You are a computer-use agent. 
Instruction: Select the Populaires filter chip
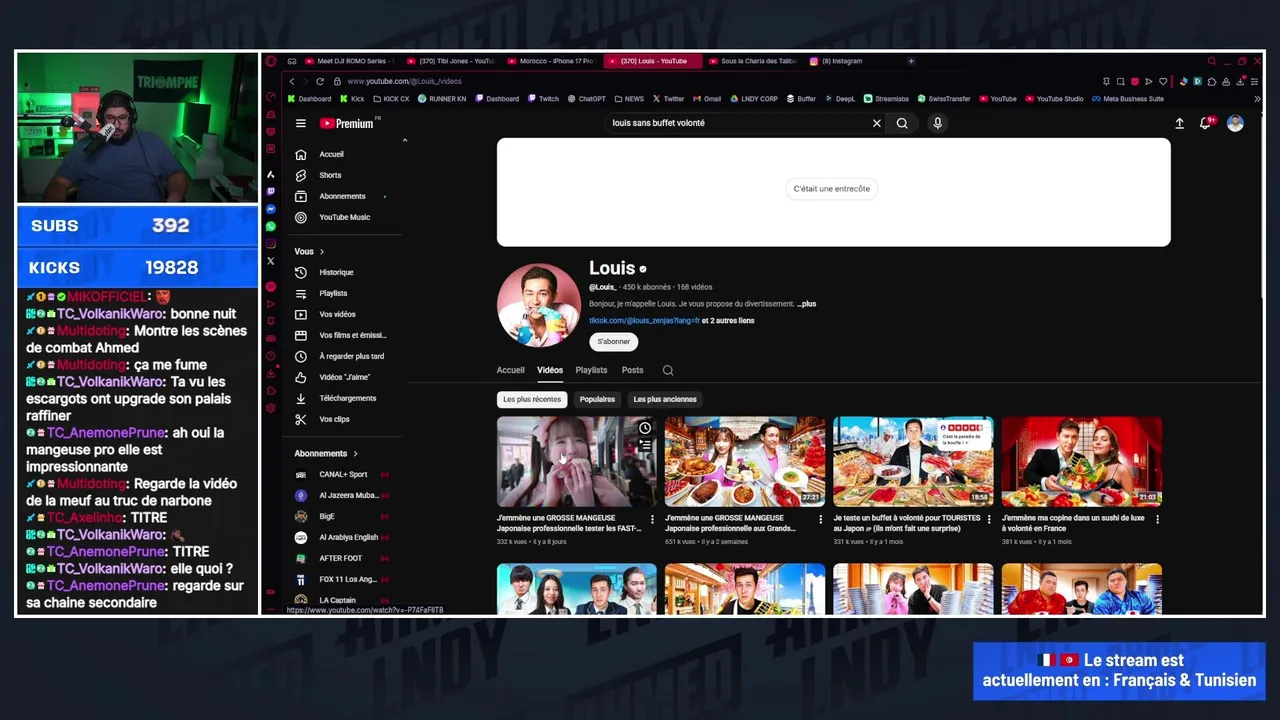coord(597,399)
